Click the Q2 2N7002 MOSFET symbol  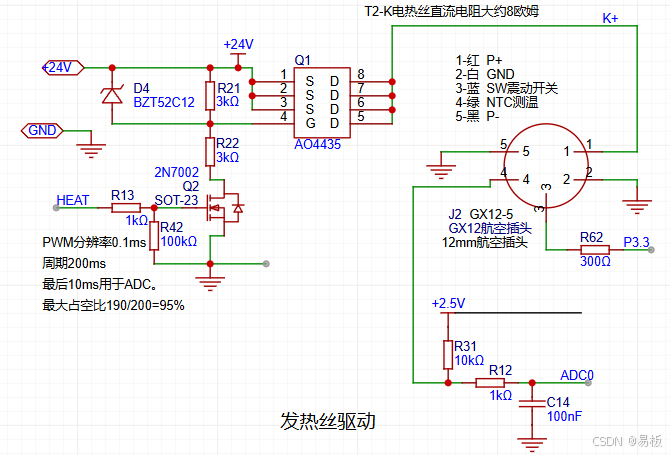pyautogui.click(x=224, y=208)
